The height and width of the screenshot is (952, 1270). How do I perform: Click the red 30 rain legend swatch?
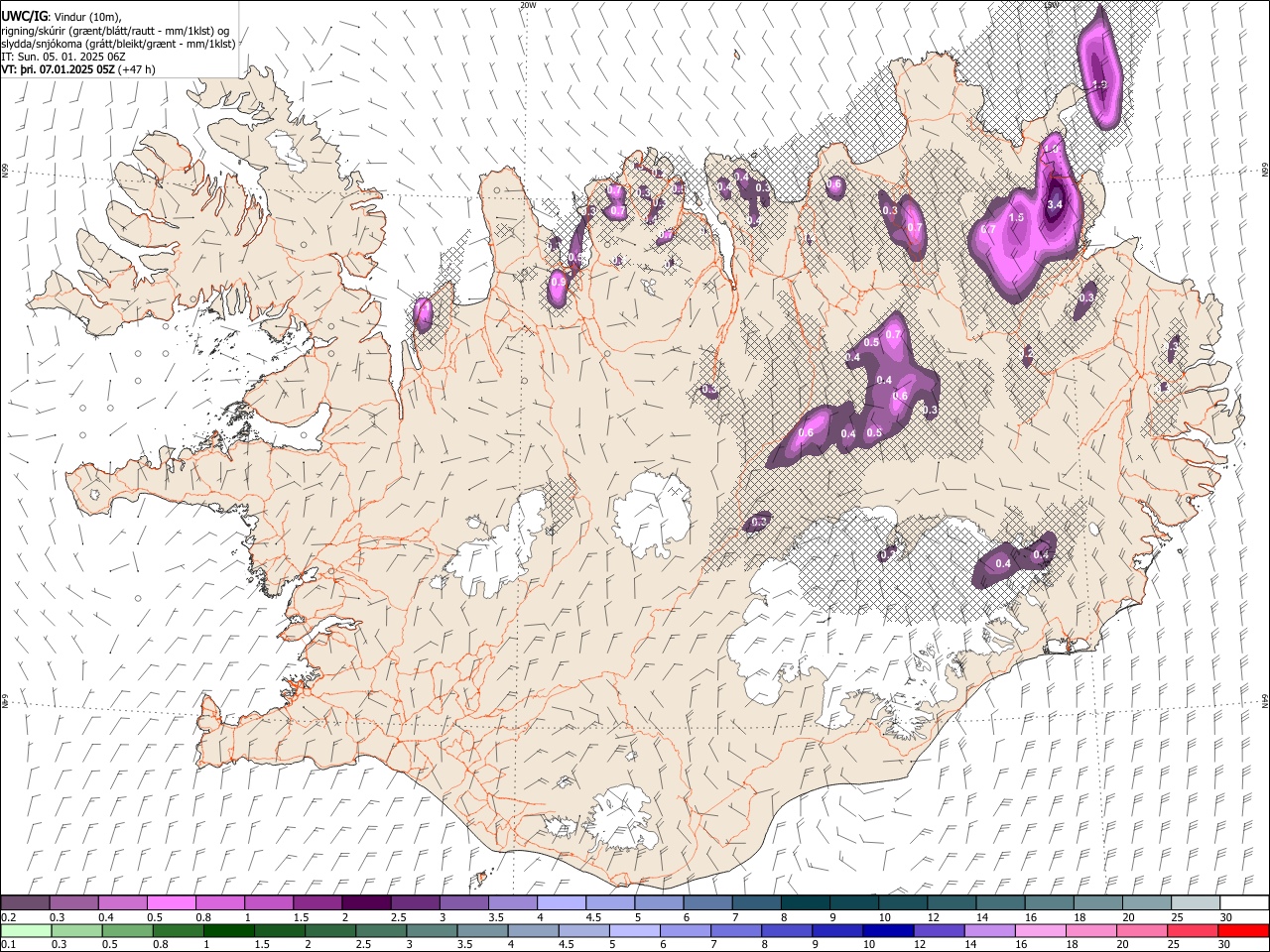(1242, 930)
